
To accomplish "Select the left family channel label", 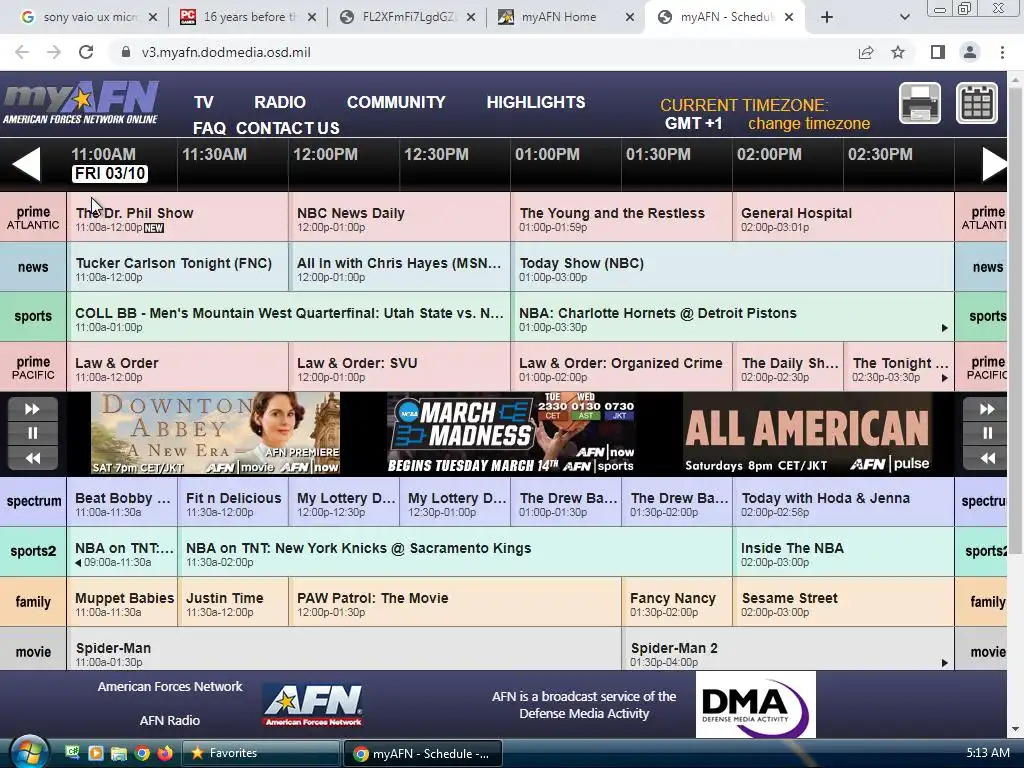I will point(33,601).
